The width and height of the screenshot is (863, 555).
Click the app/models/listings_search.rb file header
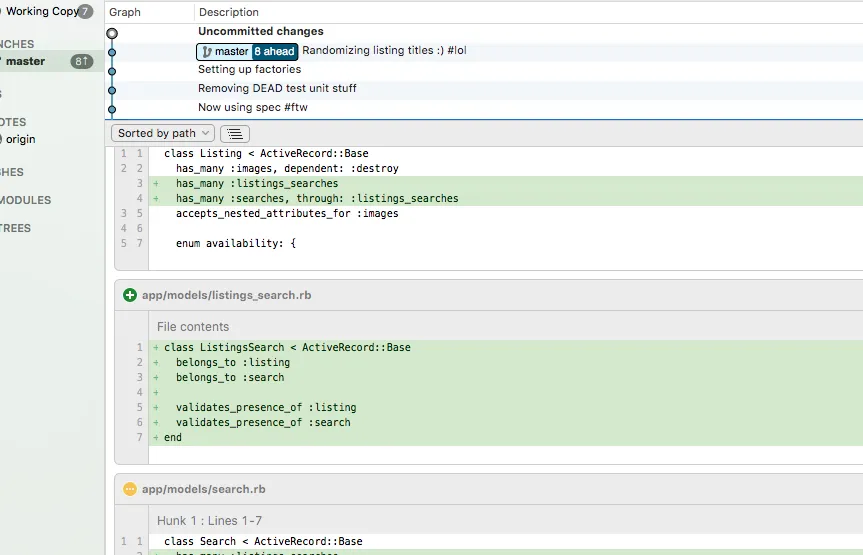click(226, 295)
